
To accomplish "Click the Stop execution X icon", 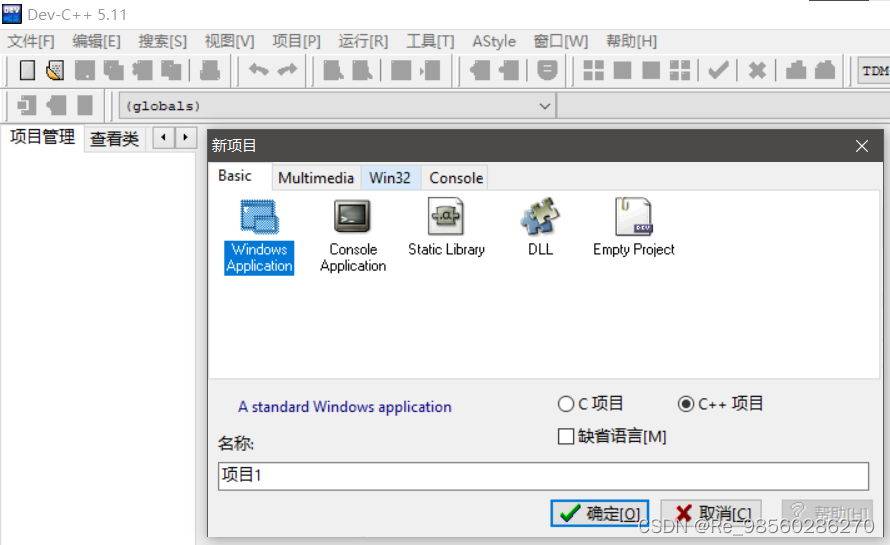I will [757, 70].
